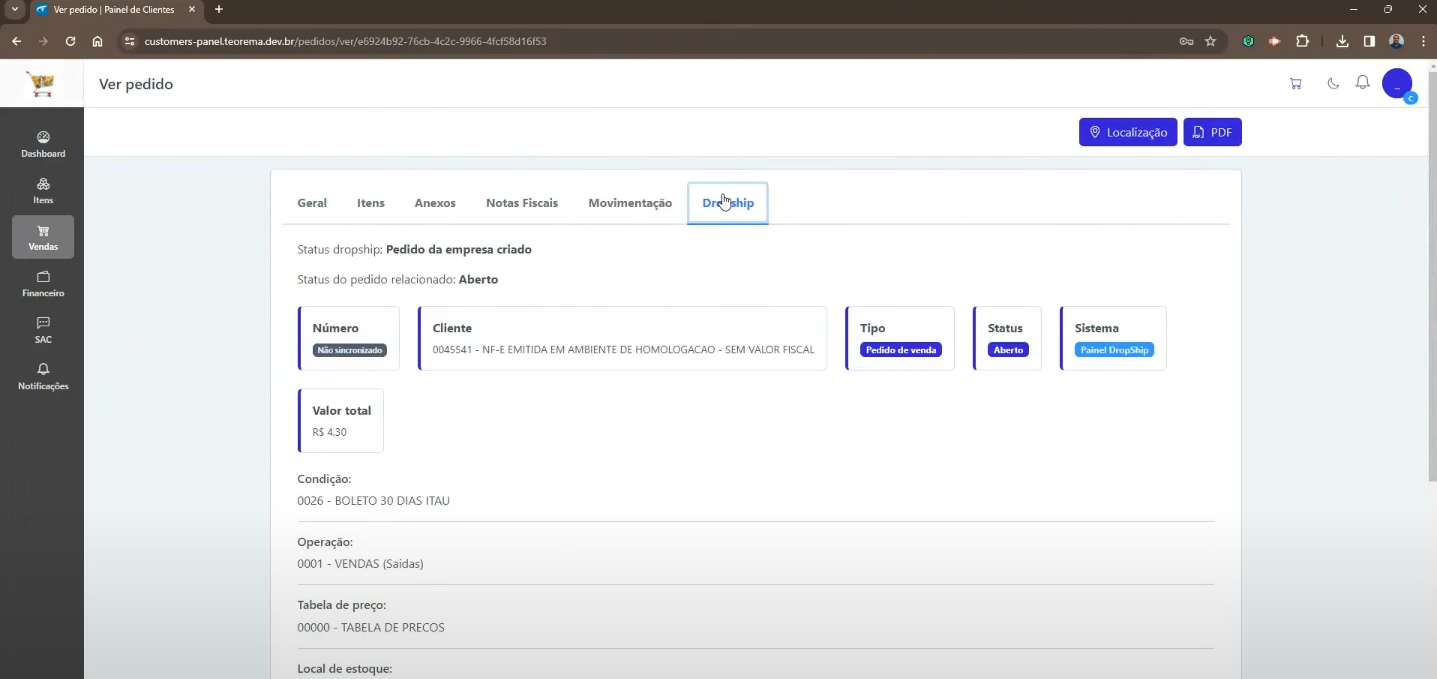
Task: Click the '00000 - TABELA DE PRECOS' text
Action: [x=371, y=628]
